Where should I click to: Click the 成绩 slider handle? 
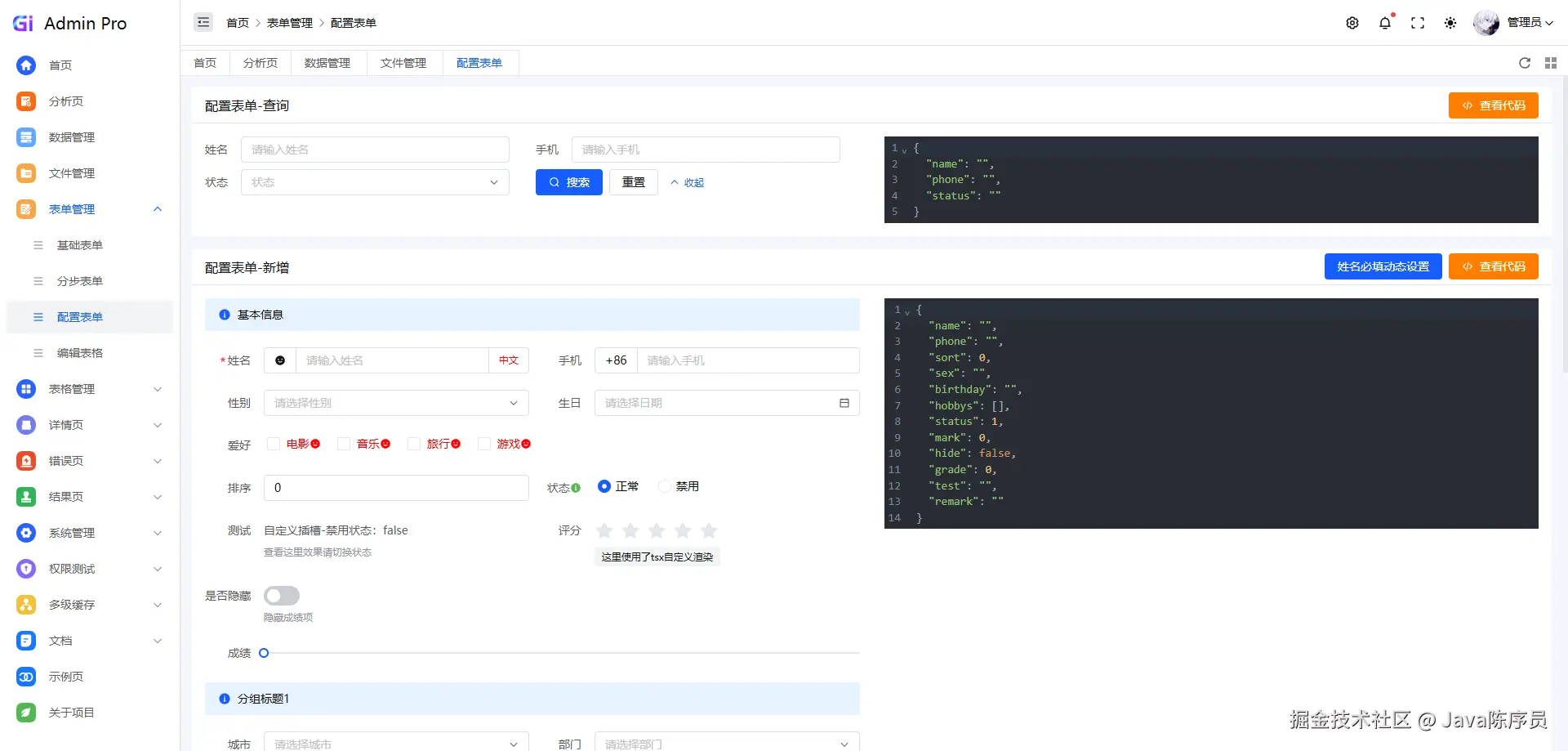click(264, 653)
